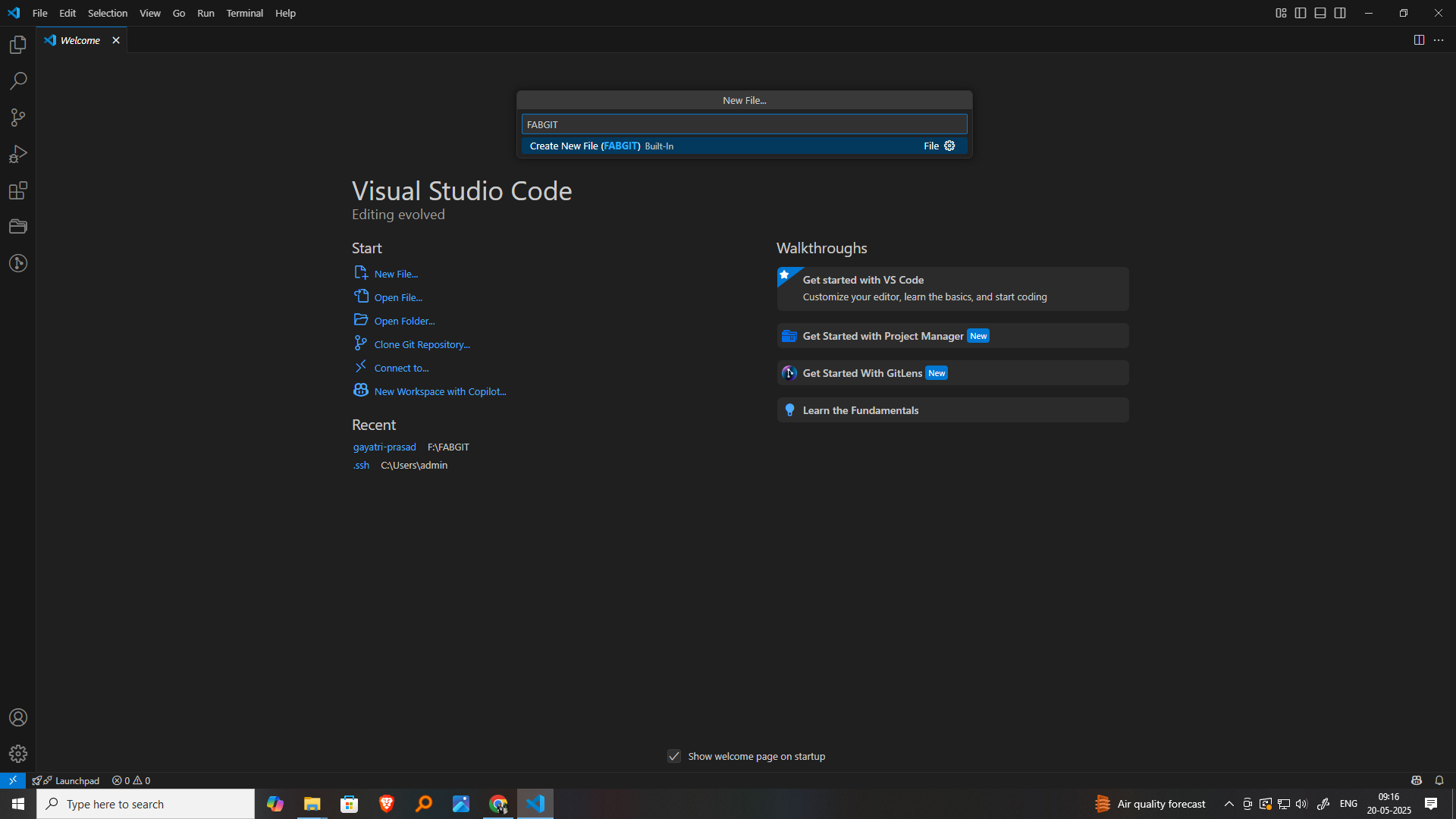Open Get Started With GitLens walkthrough
The width and height of the screenshot is (1456, 819).
coord(952,372)
